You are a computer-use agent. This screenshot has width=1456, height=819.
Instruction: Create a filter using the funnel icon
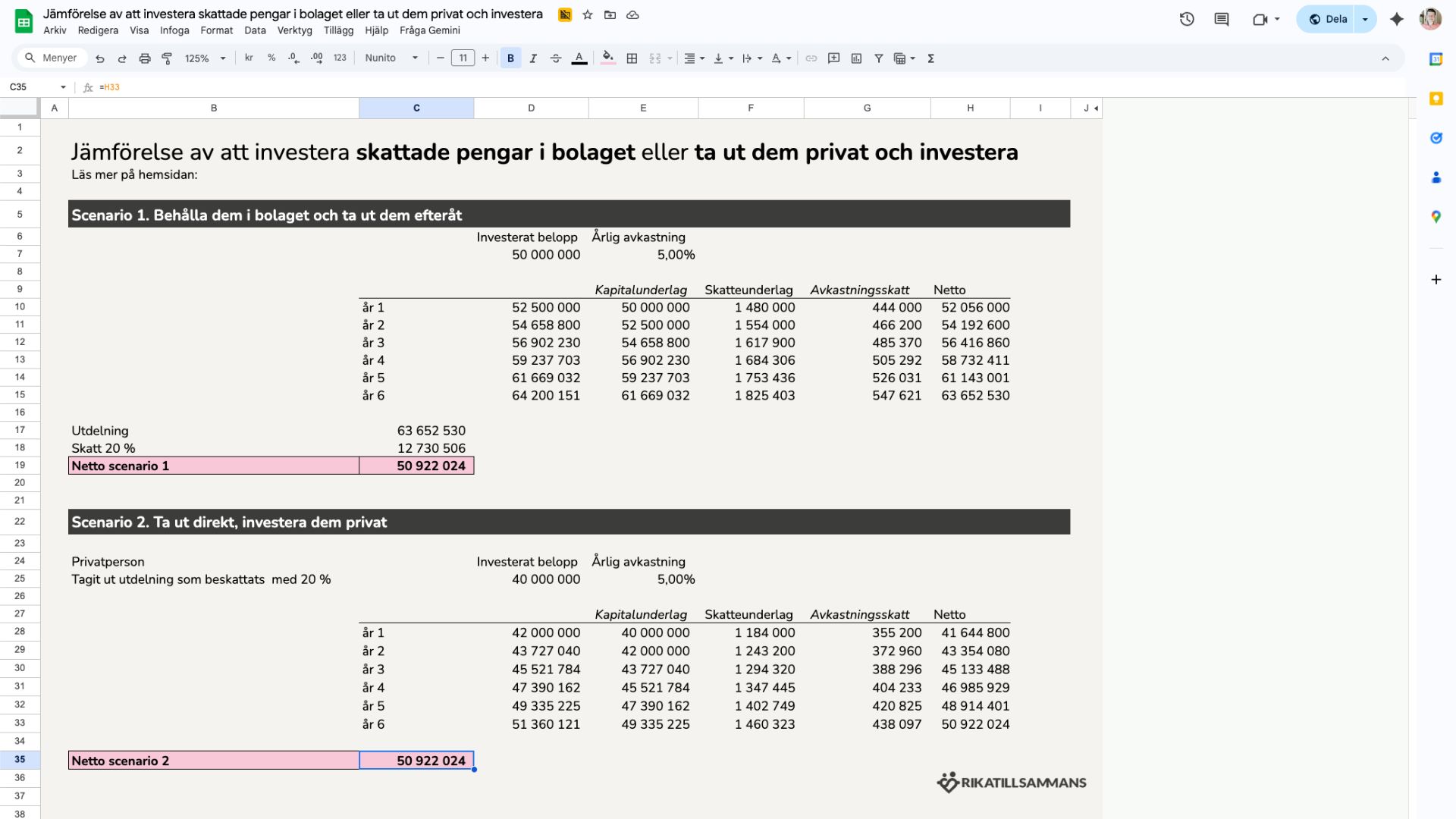(878, 58)
